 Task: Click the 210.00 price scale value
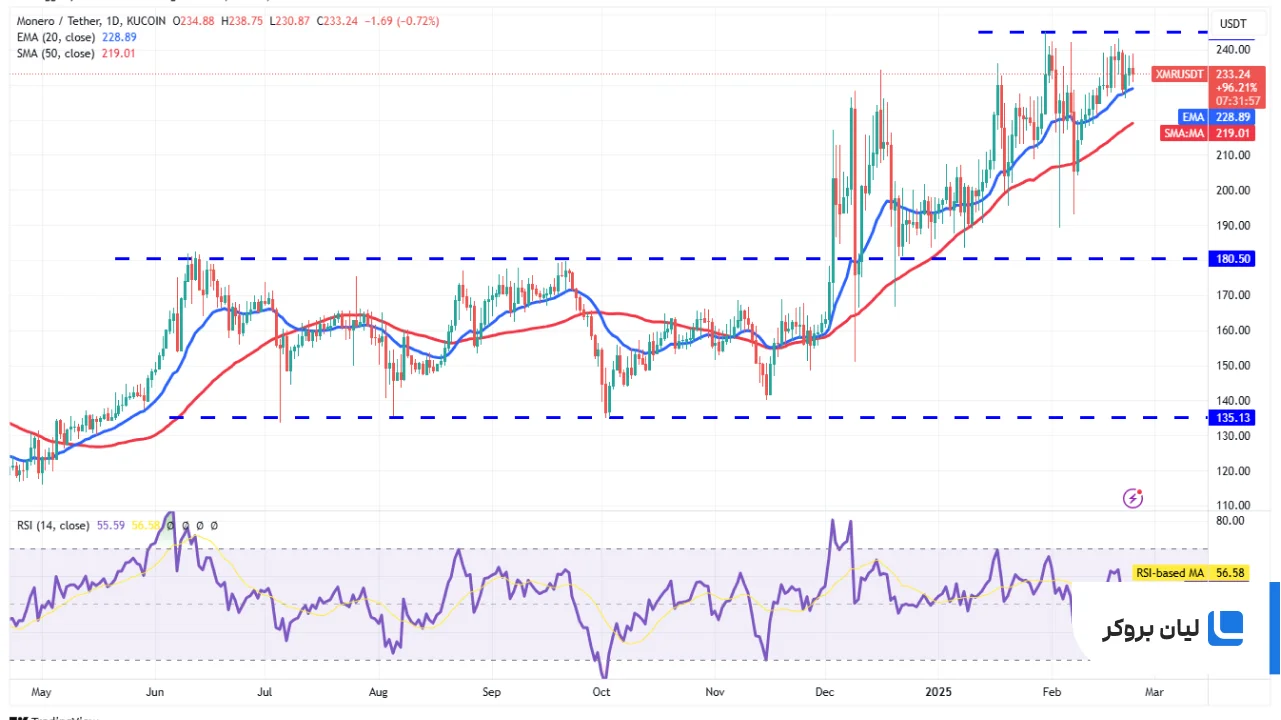pyautogui.click(x=1231, y=156)
